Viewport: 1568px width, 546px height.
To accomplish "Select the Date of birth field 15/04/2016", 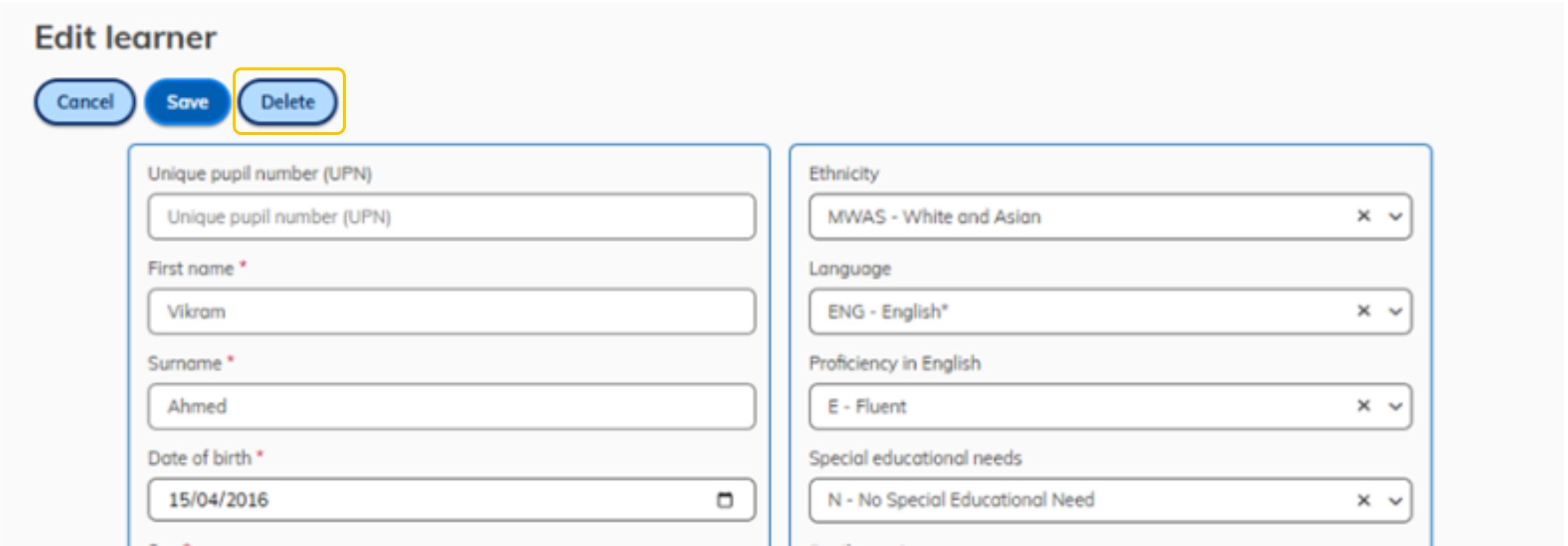I will coord(452,500).
